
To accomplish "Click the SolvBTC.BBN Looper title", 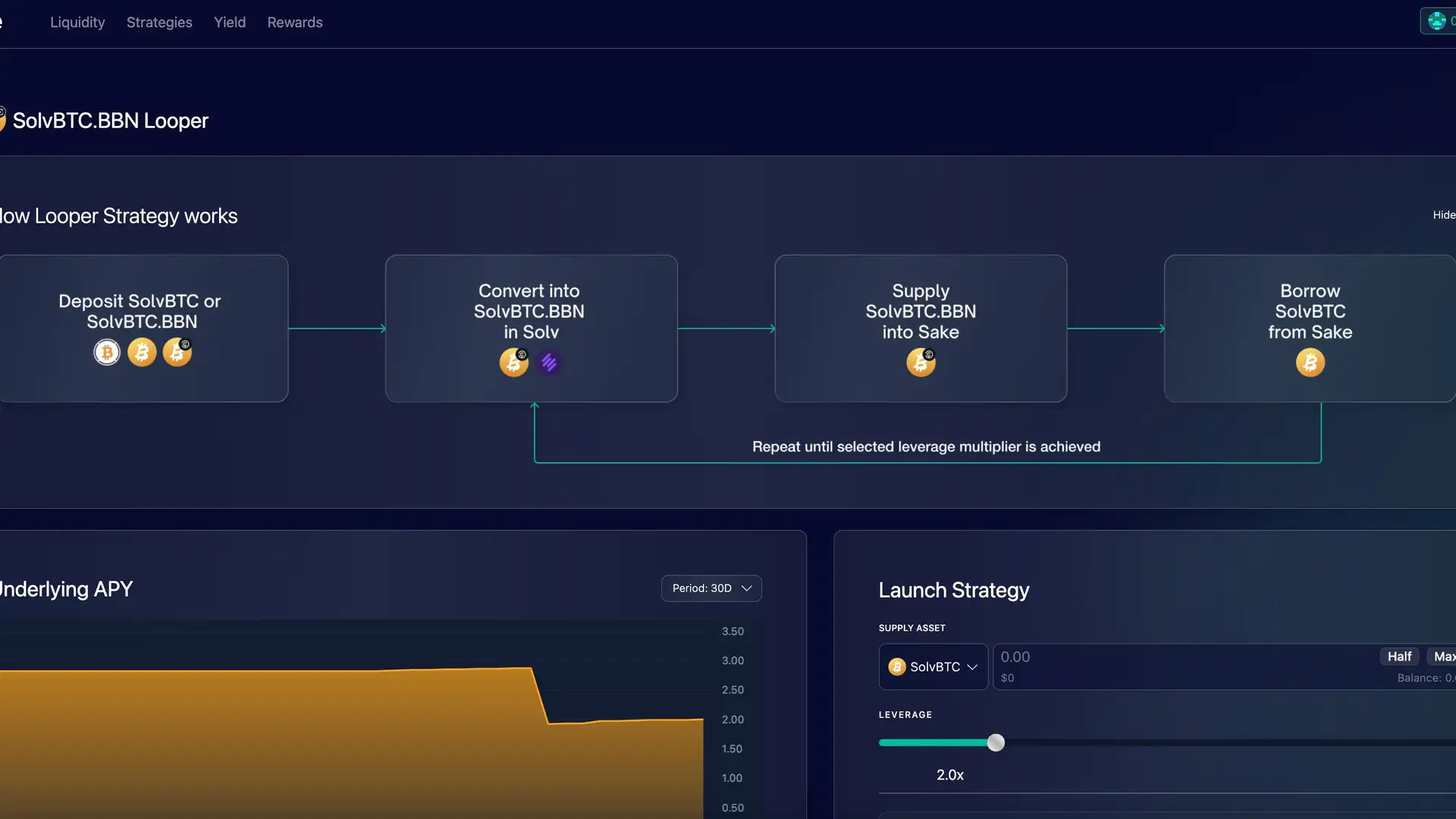I will (111, 121).
